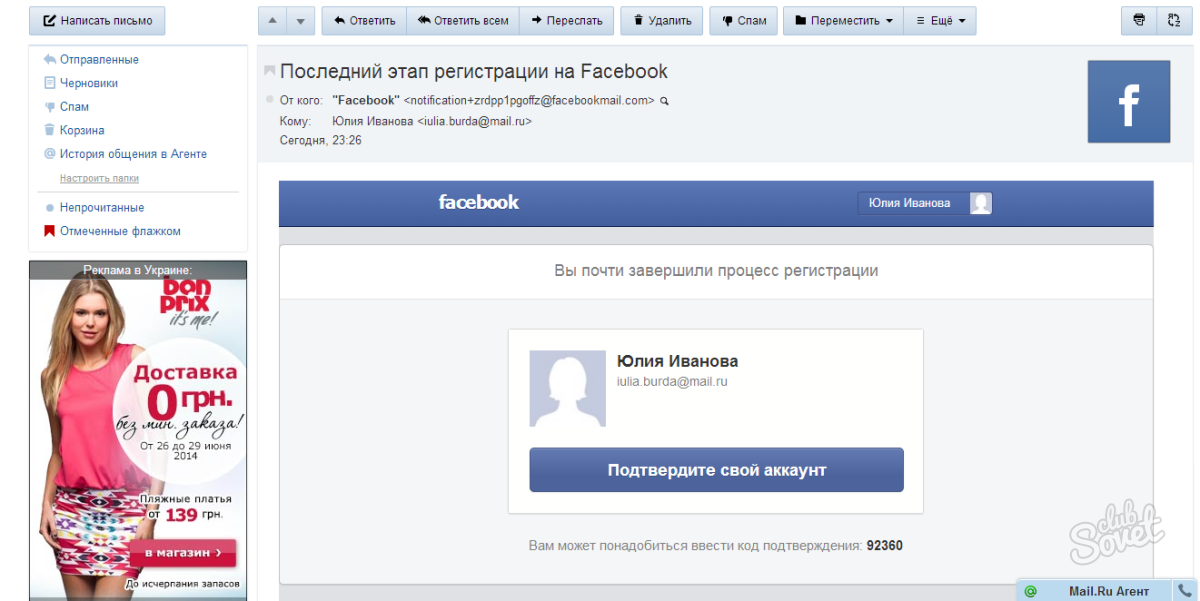Open Корзина trash folder

82,131
